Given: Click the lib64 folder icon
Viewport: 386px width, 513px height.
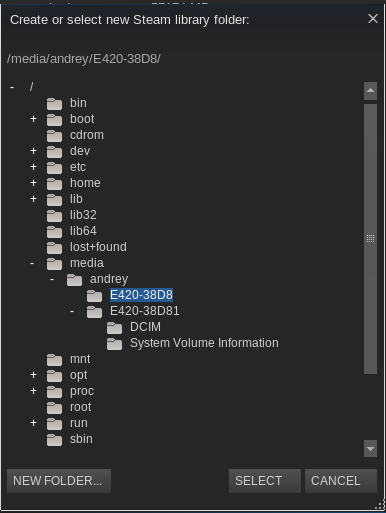Looking at the screenshot, I should click(x=54, y=232).
